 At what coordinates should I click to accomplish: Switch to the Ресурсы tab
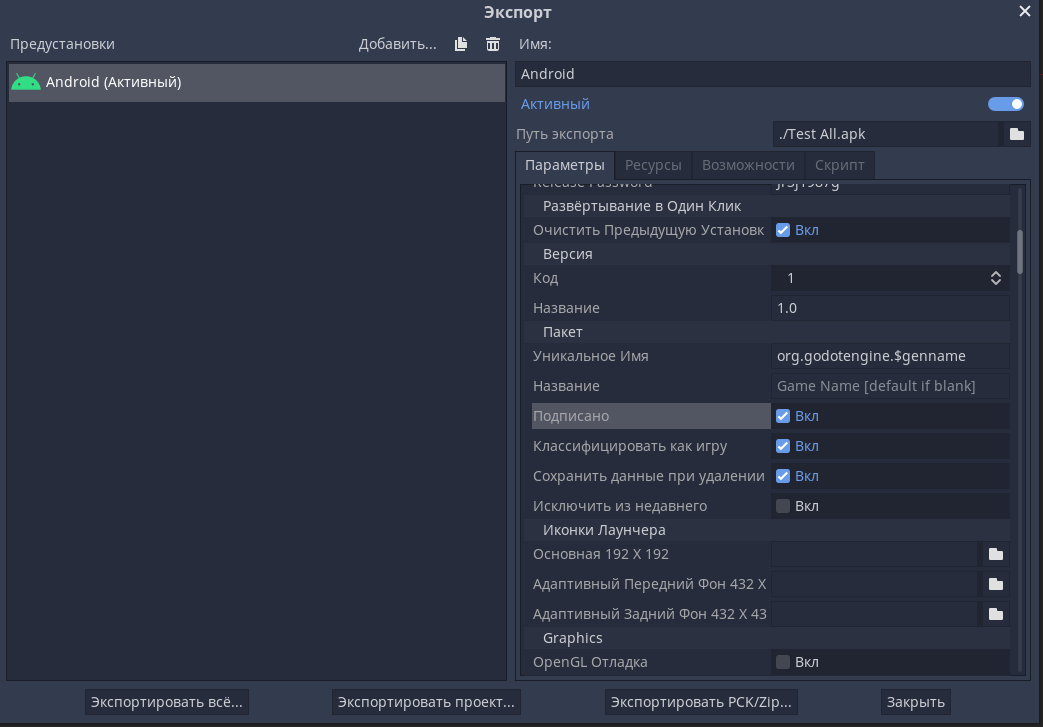(653, 165)
